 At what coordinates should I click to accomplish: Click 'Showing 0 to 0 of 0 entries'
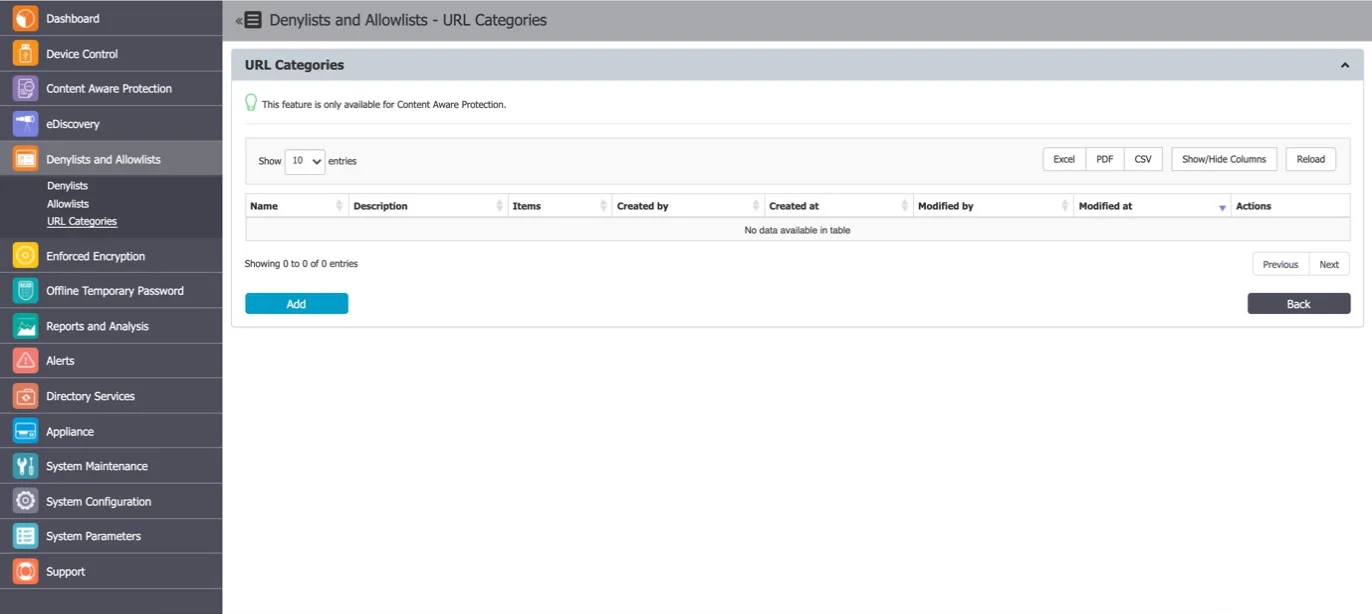(301, 264)
